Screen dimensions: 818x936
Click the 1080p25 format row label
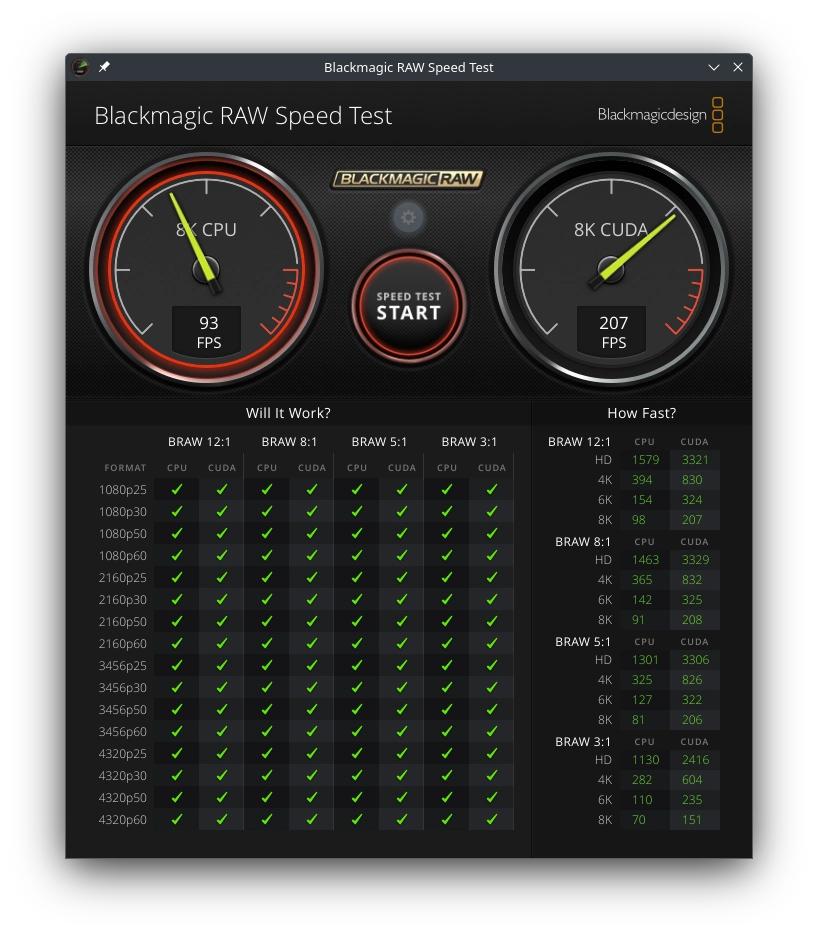(122, 489)
